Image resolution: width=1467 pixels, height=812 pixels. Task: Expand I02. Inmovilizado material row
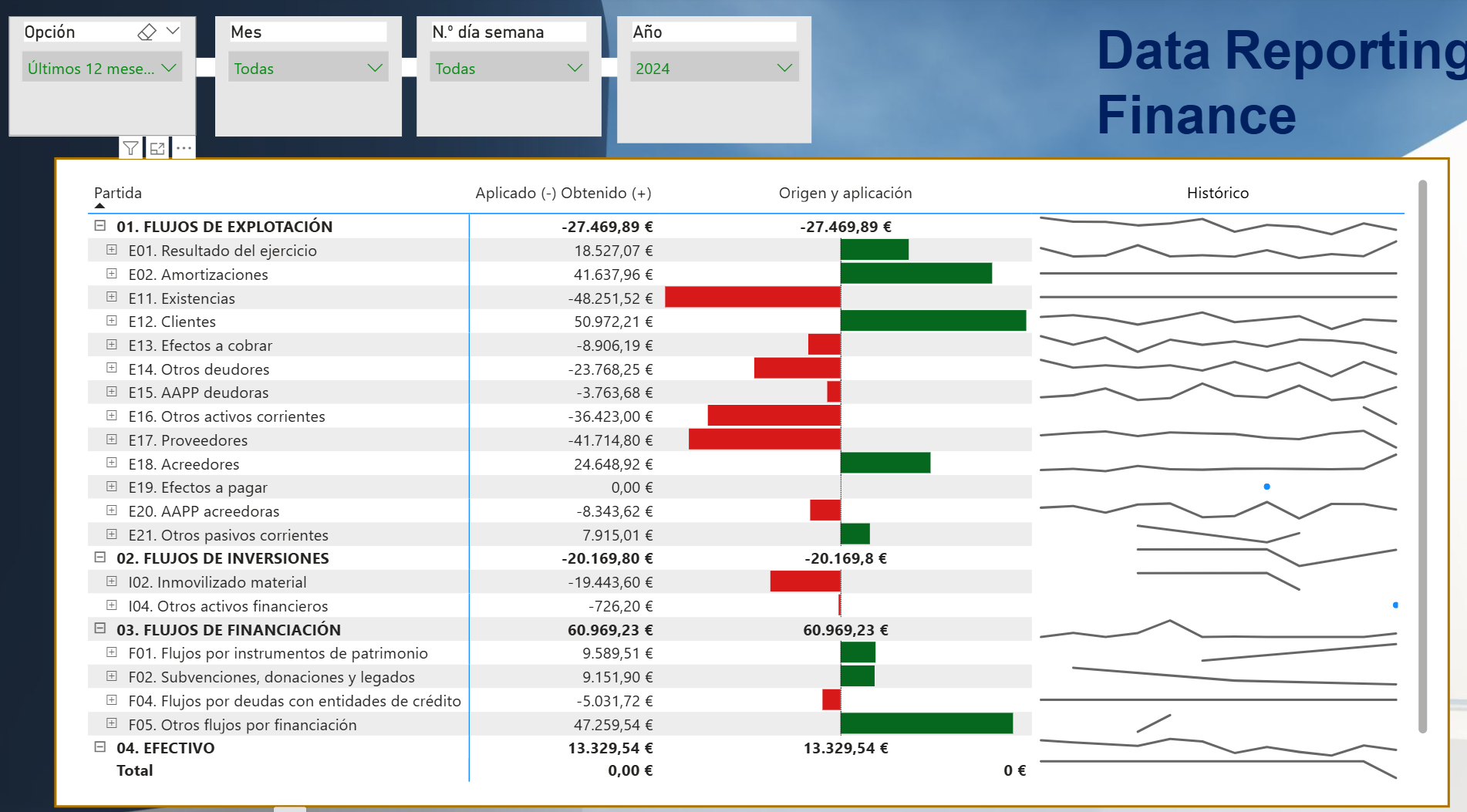[x=112, y=581]
